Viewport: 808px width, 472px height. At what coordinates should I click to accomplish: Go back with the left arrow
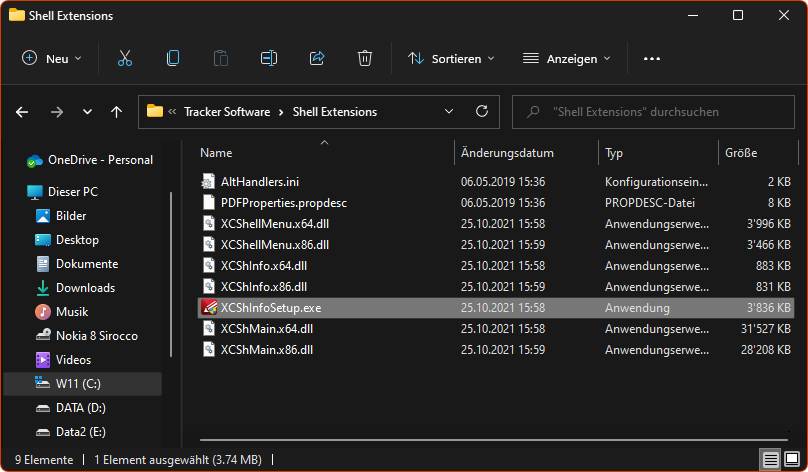point(22,112)
